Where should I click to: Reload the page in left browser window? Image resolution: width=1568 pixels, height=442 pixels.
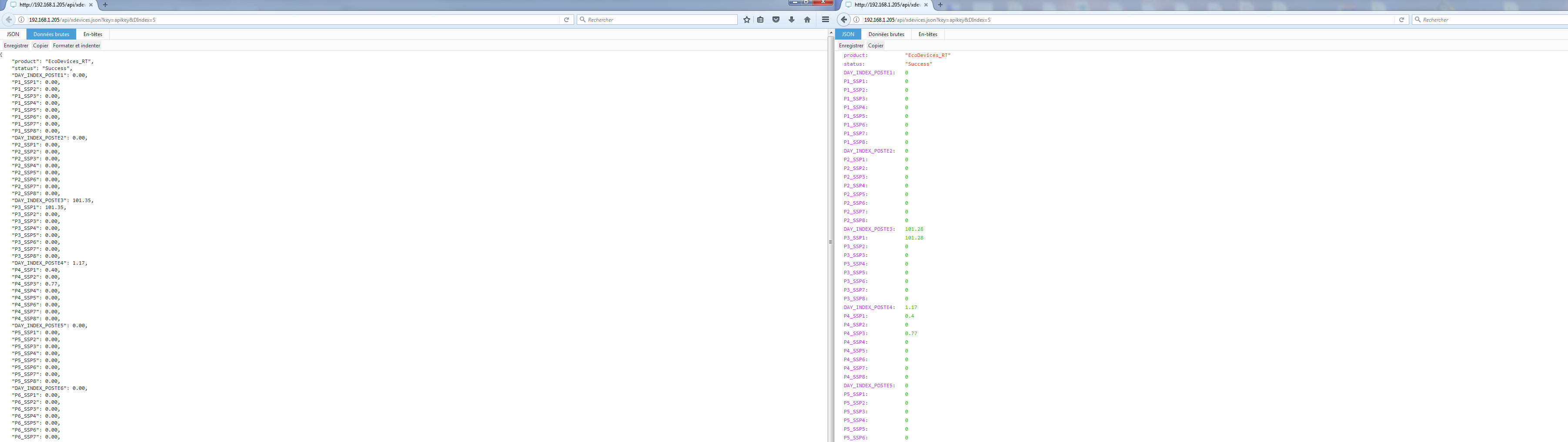click(x=566, y=20)
